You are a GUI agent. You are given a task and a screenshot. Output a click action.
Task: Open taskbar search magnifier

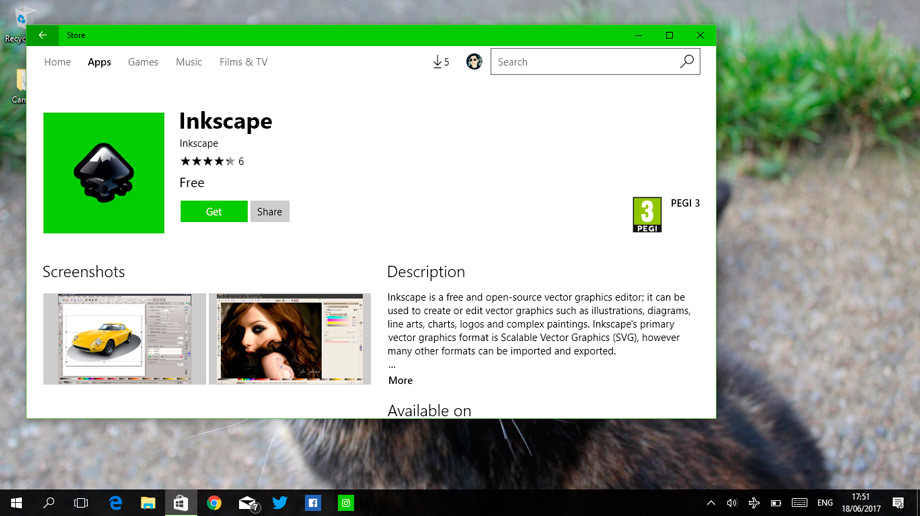coord(49,503)
